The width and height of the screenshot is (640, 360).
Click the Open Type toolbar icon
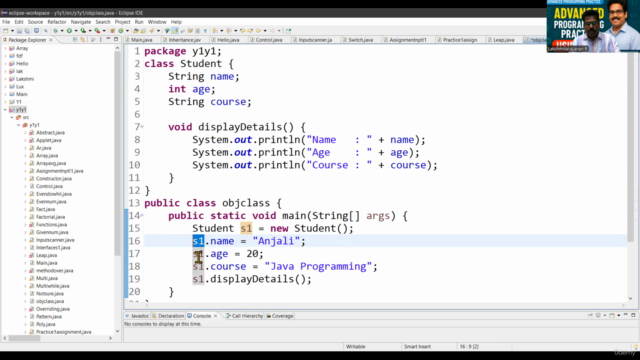[x=136, y=31]
